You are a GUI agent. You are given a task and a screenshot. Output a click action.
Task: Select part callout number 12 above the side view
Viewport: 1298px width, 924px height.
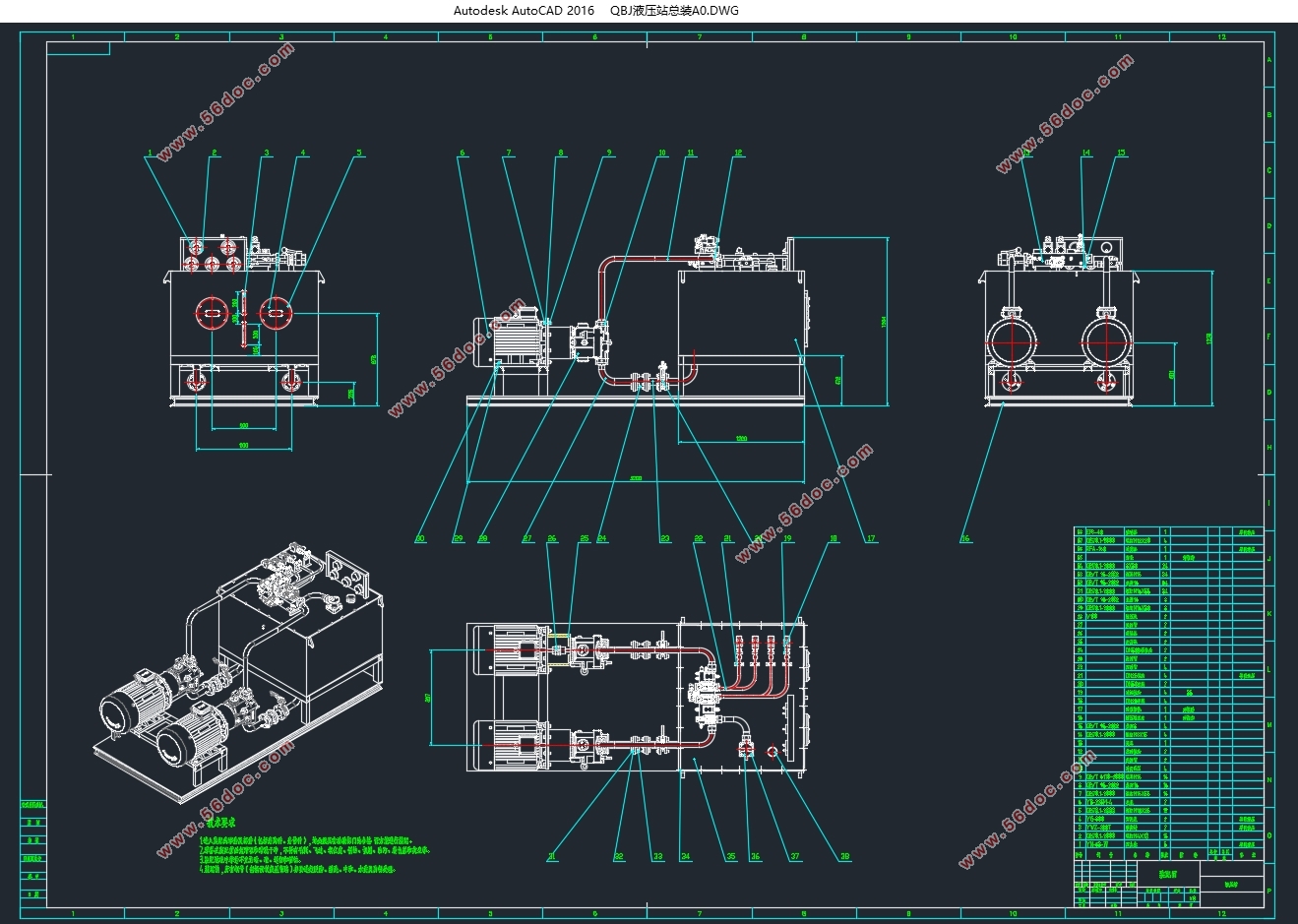pyautogui.click(x=738, y=154)
